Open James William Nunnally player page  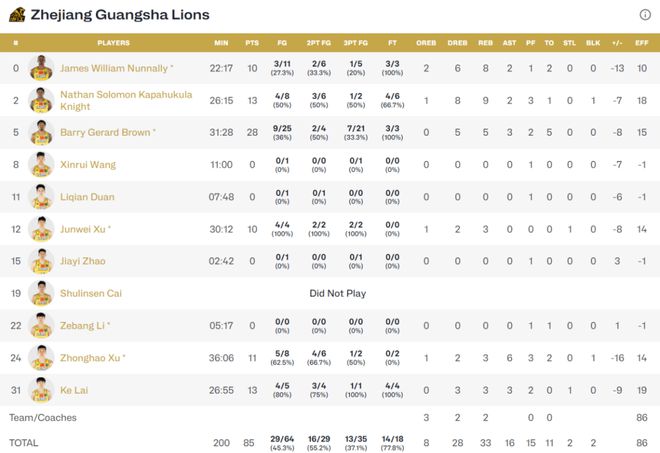pos(116,68)
